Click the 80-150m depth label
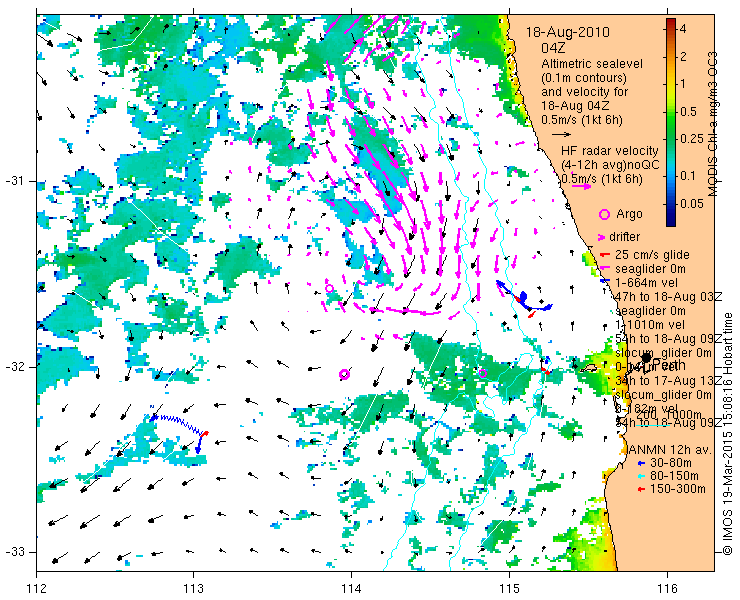740x600 pixels. [x=674, y=476]
